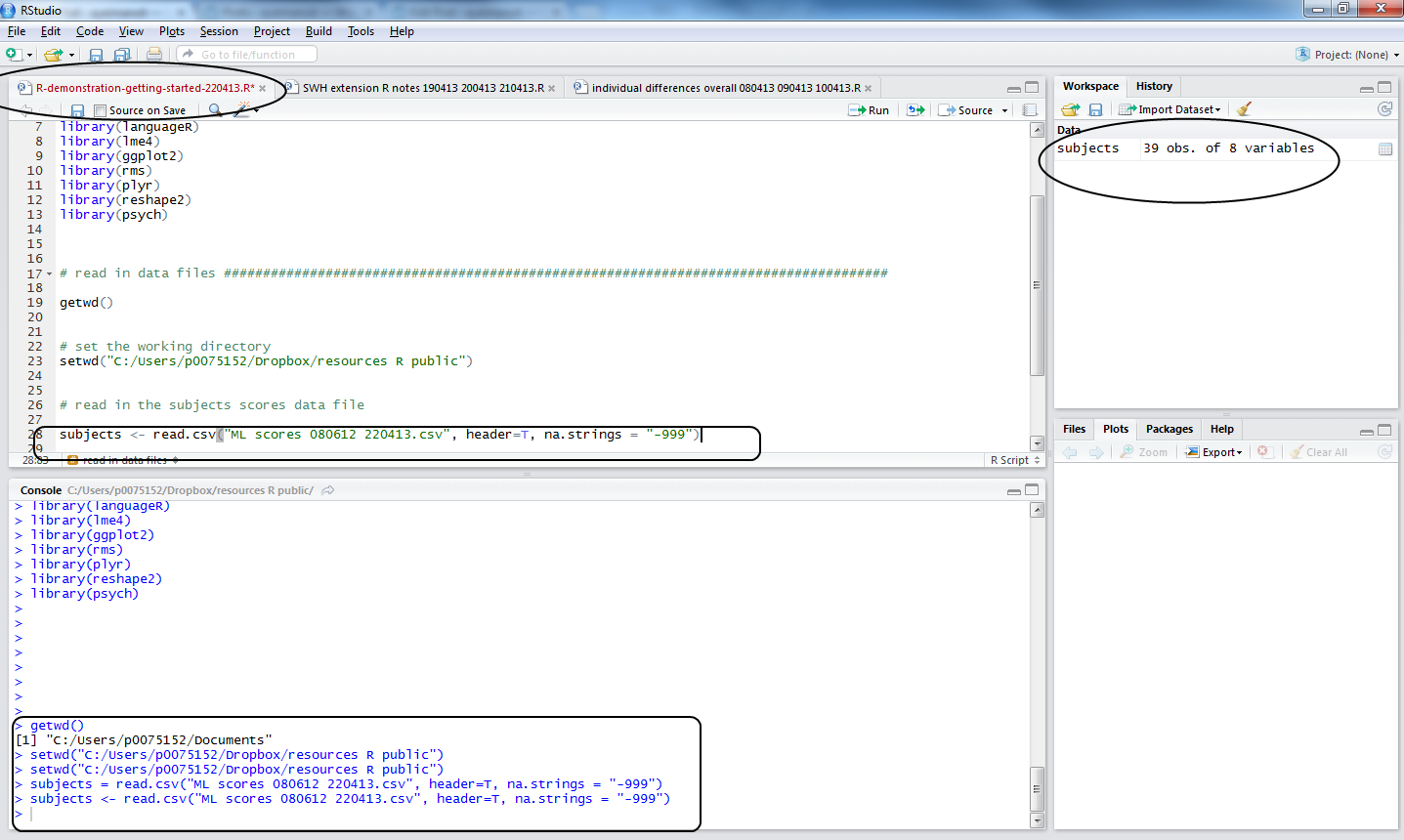Enable the Source on Save checkbox
The height and width of the screenshot is (840, 1404).
coord(101,110)
